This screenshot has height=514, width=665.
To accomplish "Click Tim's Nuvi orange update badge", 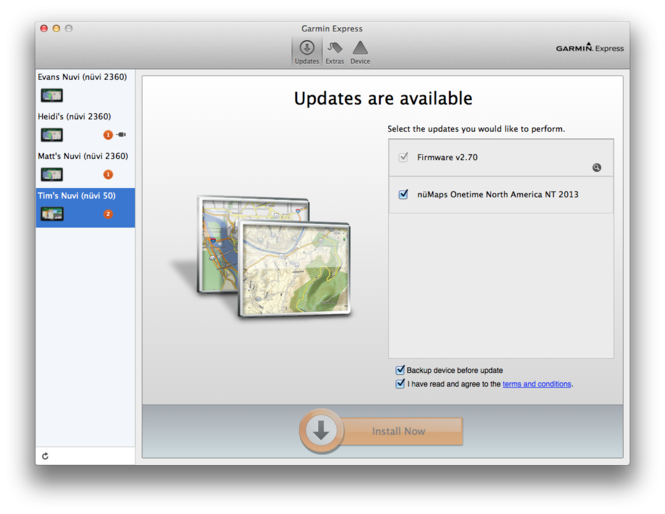I will pyautogui.click(x=108, y=214).
